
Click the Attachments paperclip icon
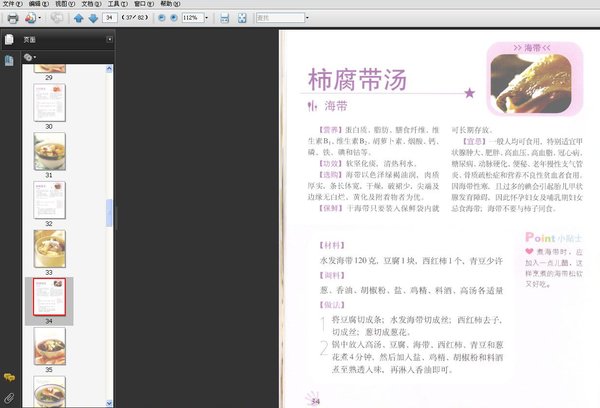[9, 398]
